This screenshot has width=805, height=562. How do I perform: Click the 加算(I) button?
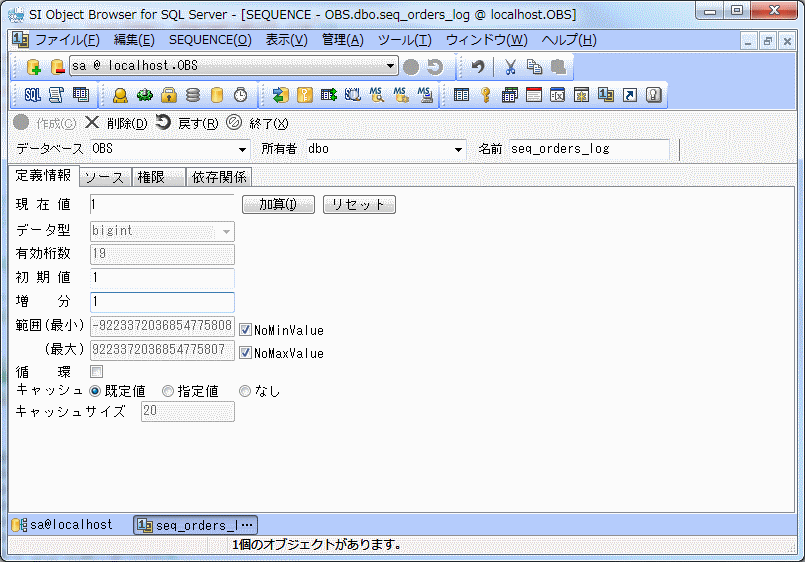(278, 204)
